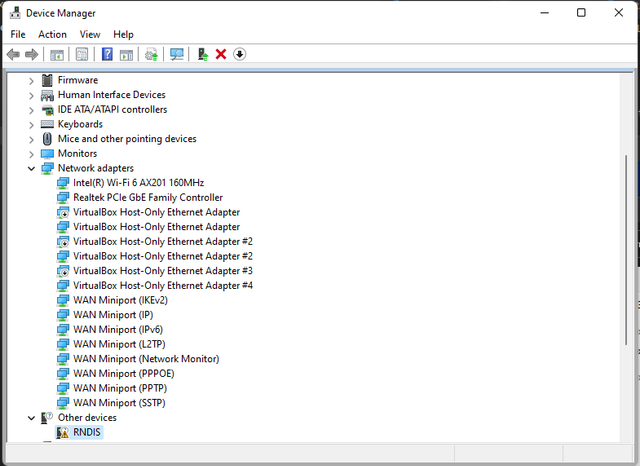This screenshot has height=466, width=640.
Task: Open the Action menu
Action: (x=52, y=34)
